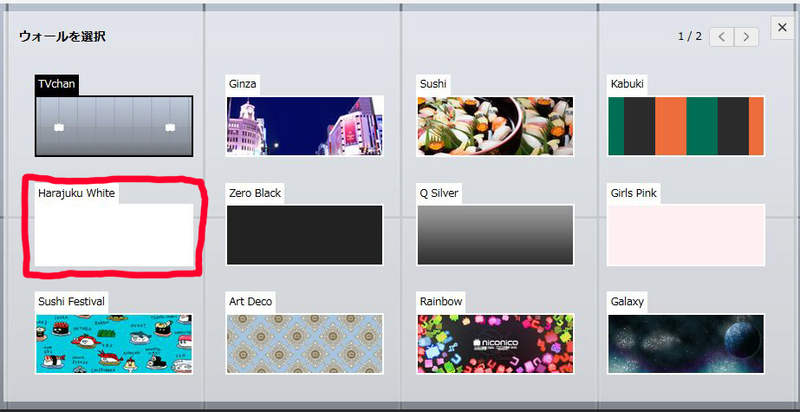Select the TVchan wall thumbnail

click(114, 126)
